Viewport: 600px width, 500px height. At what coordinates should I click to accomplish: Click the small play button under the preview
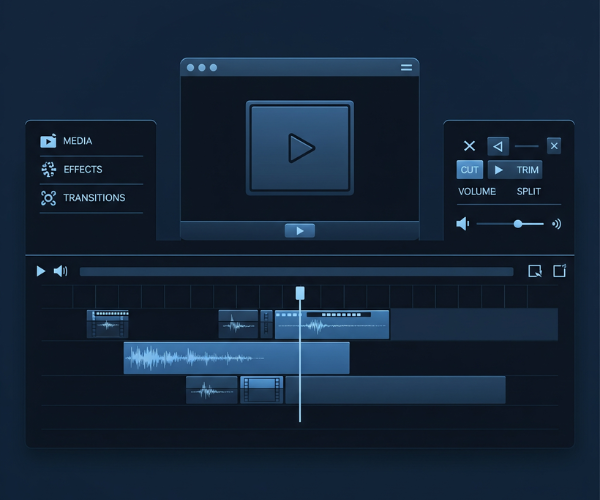[300, 231]
